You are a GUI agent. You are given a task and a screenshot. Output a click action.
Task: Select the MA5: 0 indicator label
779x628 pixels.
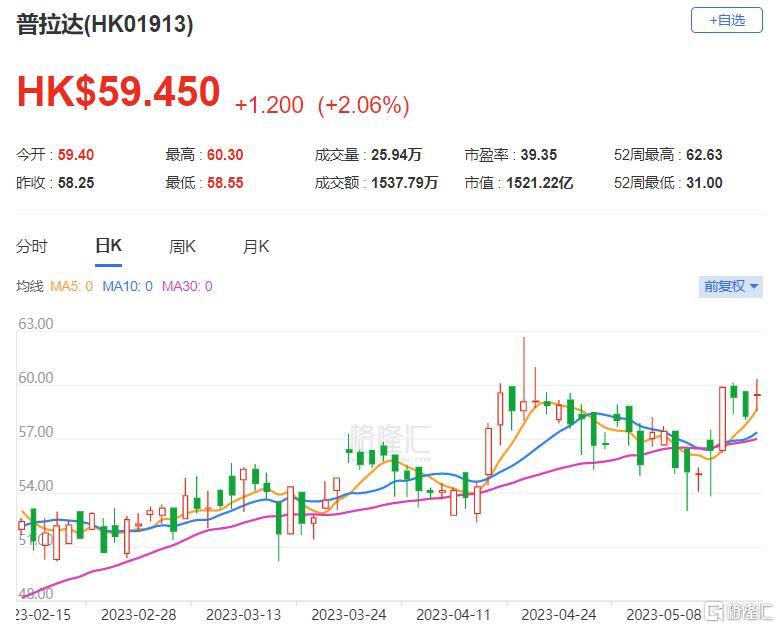(72, 286)
